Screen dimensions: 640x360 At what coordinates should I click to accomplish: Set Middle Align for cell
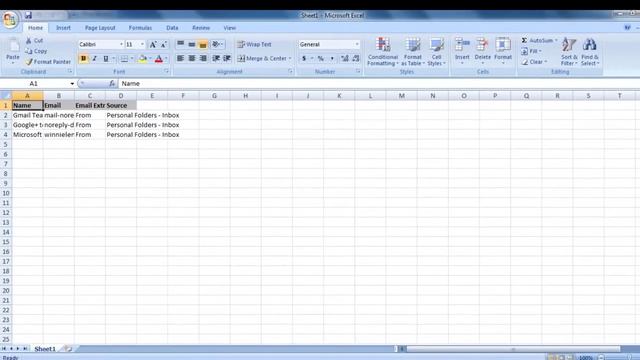(192, 44)
